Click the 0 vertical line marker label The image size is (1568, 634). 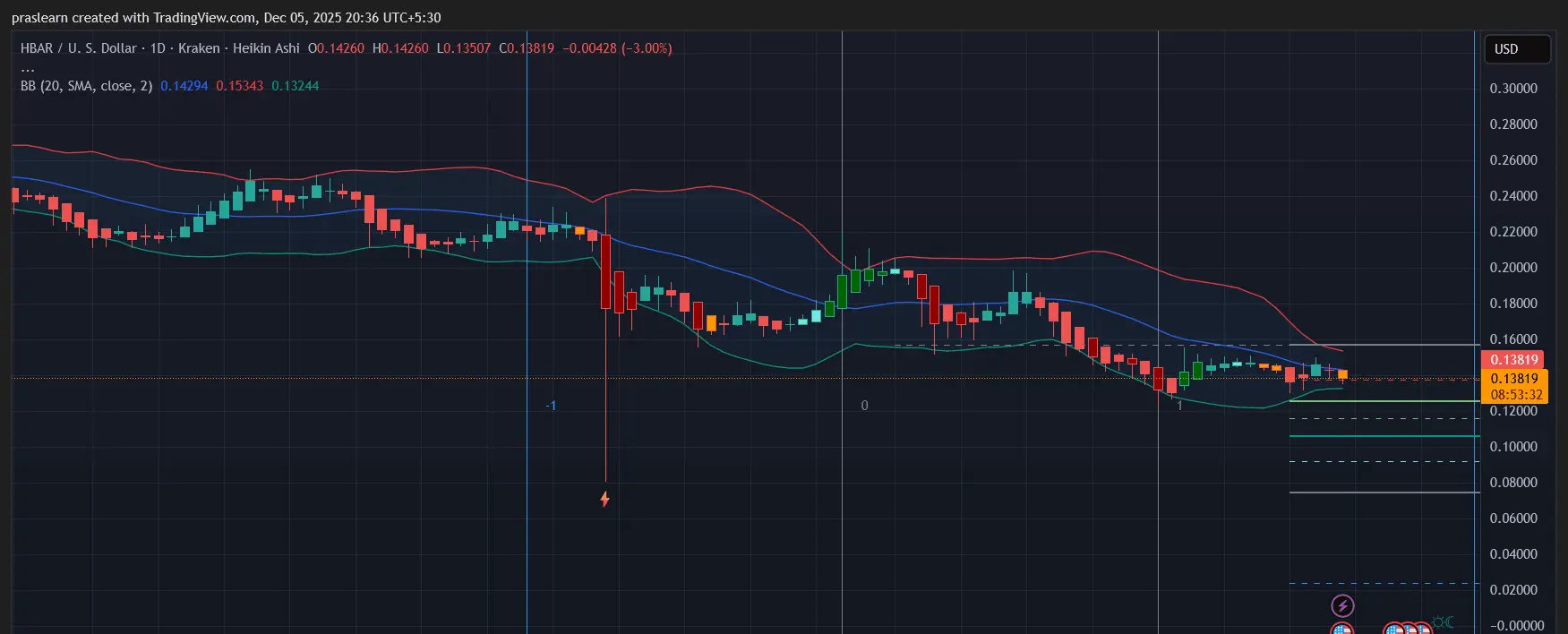[864, 406]
